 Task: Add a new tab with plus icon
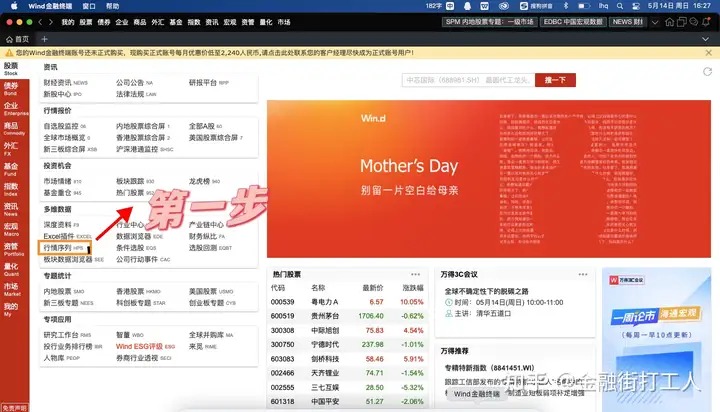tap(45, 39)
